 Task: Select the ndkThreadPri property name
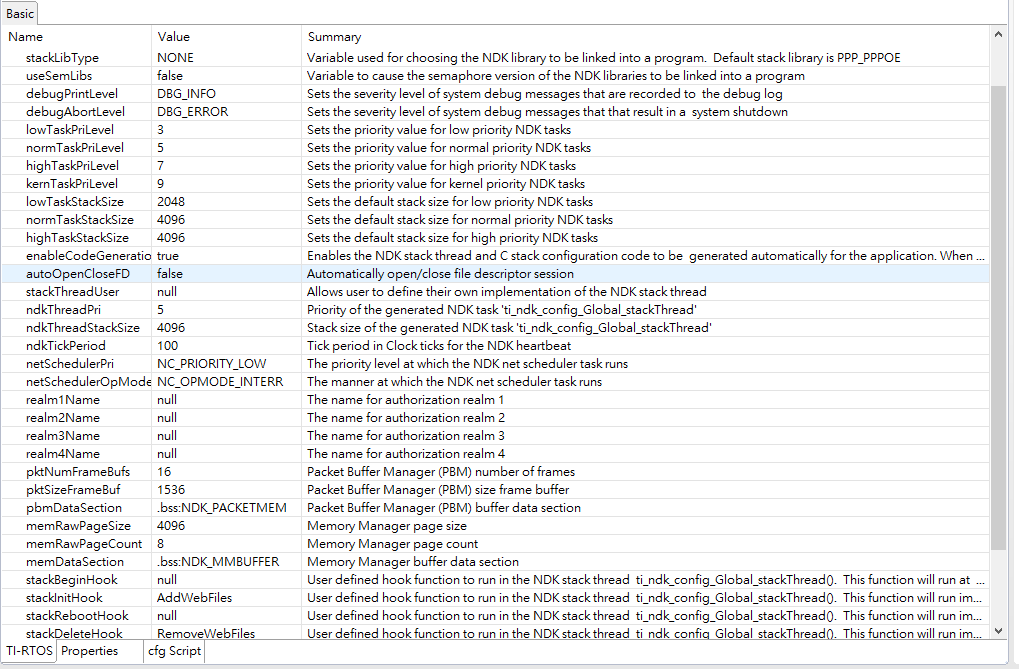pos(64,310)
